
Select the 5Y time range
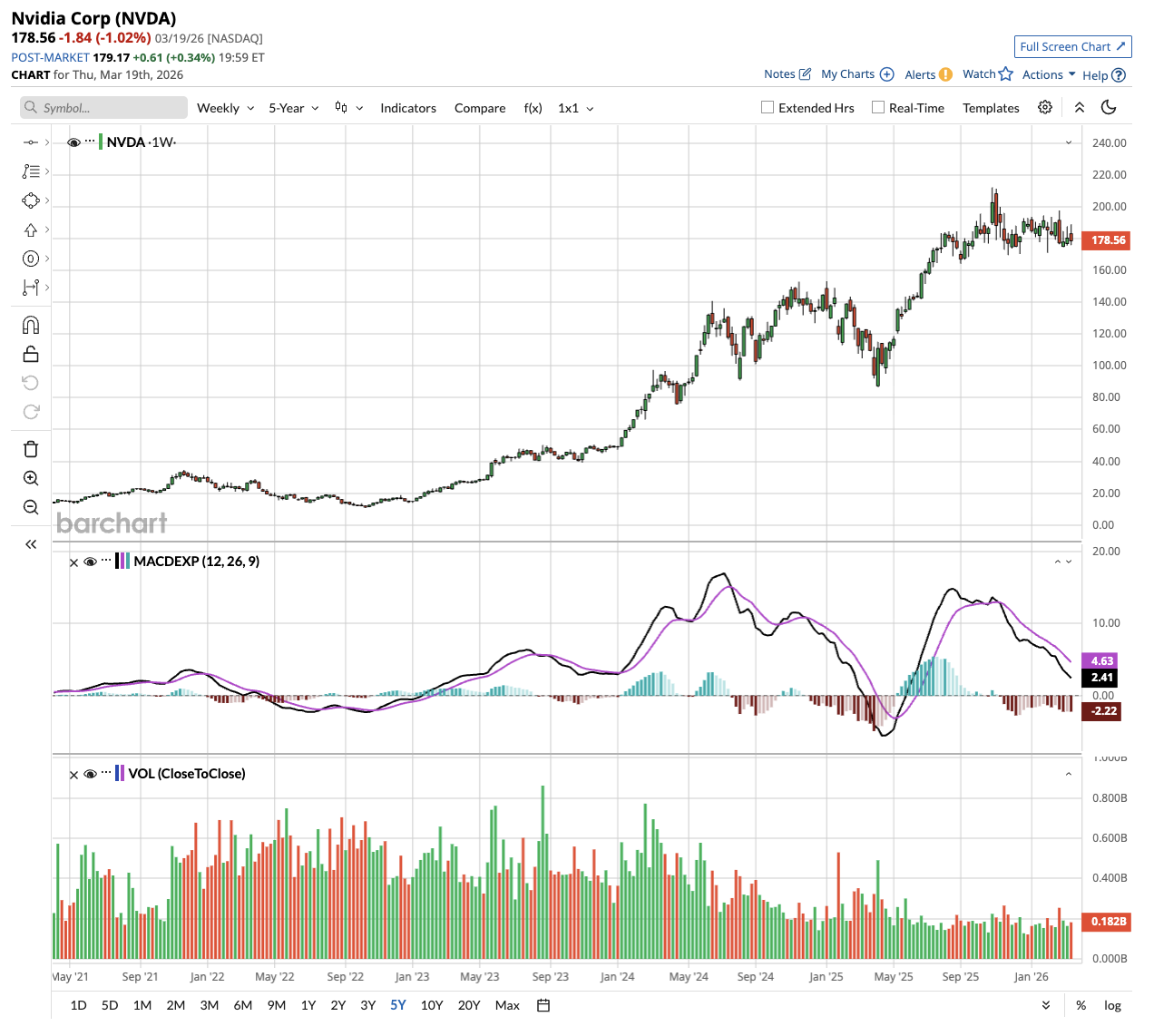point(398,1005)
